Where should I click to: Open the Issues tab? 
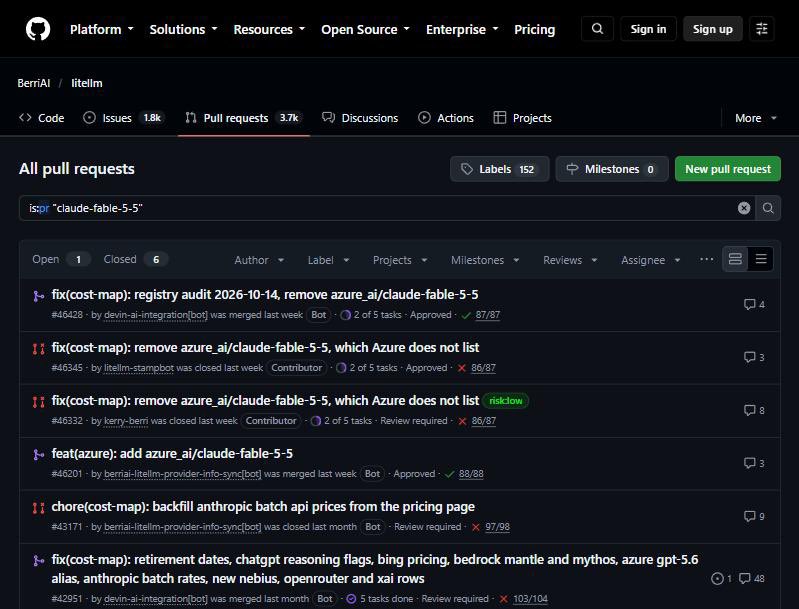pos(123,118)
